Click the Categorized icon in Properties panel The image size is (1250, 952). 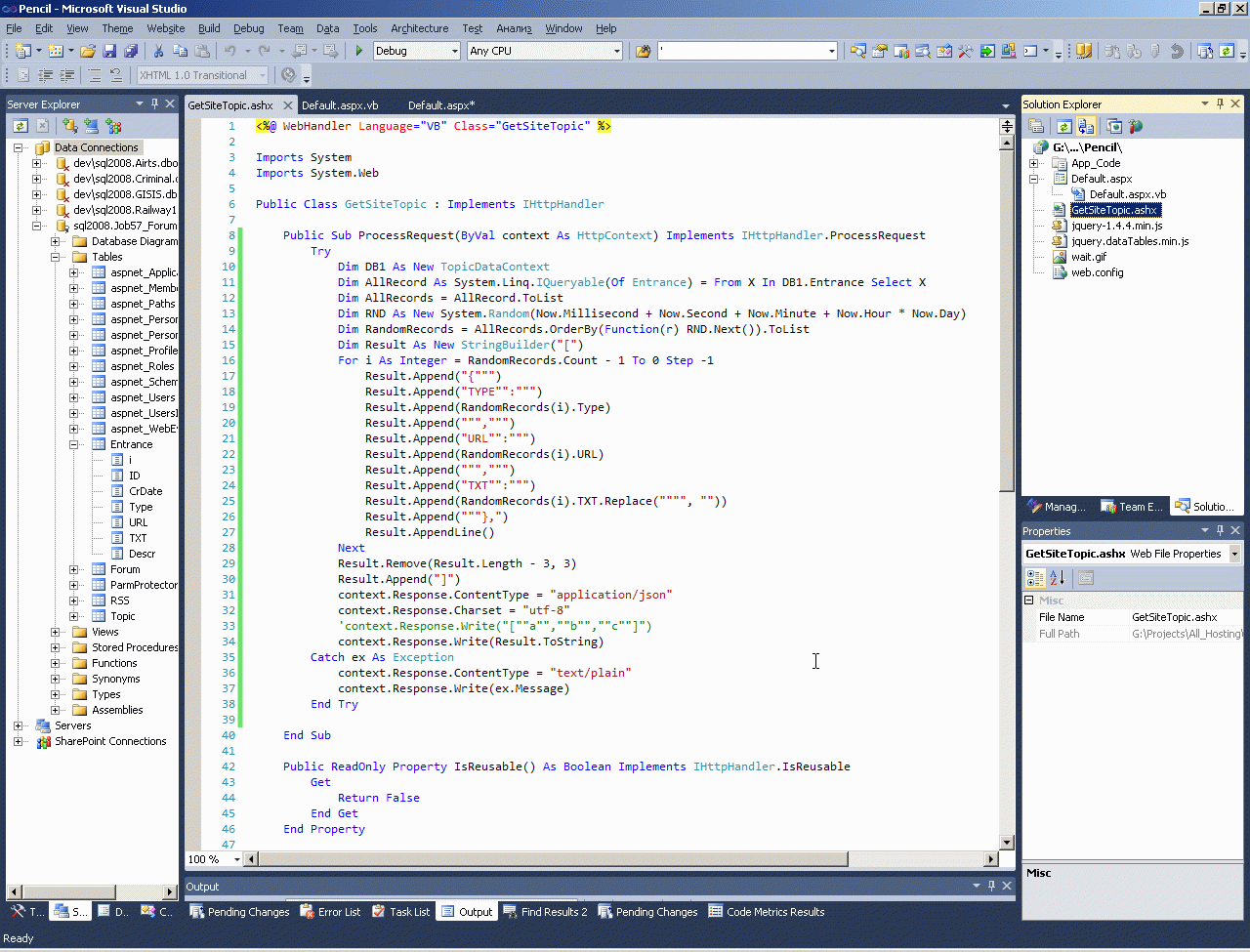click(1035, 578)
